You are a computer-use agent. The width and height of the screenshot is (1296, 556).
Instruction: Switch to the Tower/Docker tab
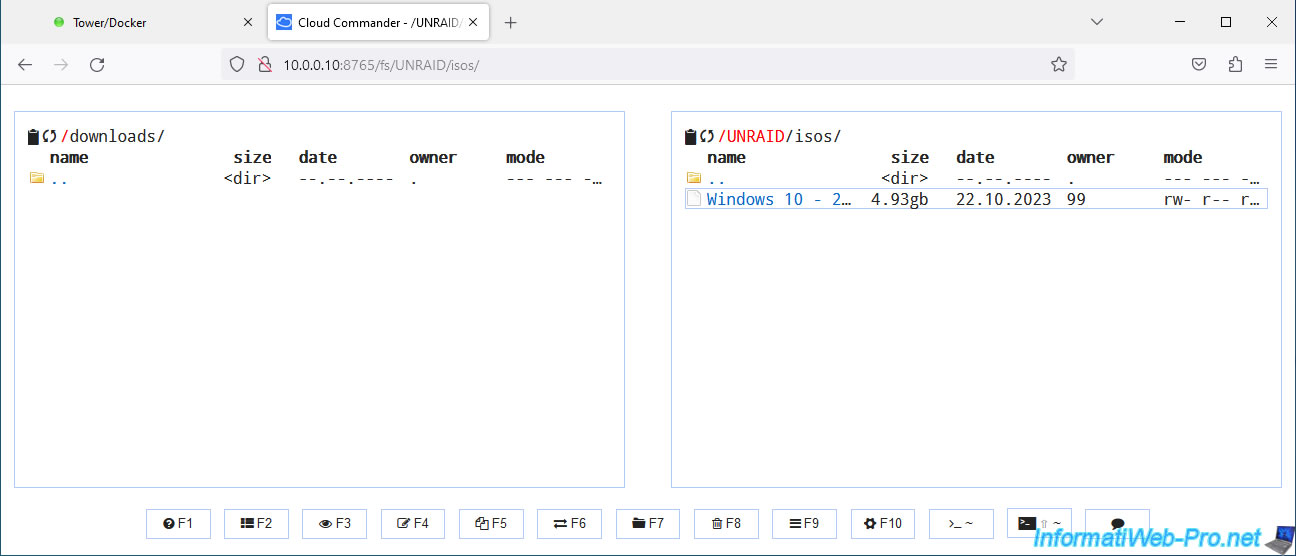coord(110,22)
